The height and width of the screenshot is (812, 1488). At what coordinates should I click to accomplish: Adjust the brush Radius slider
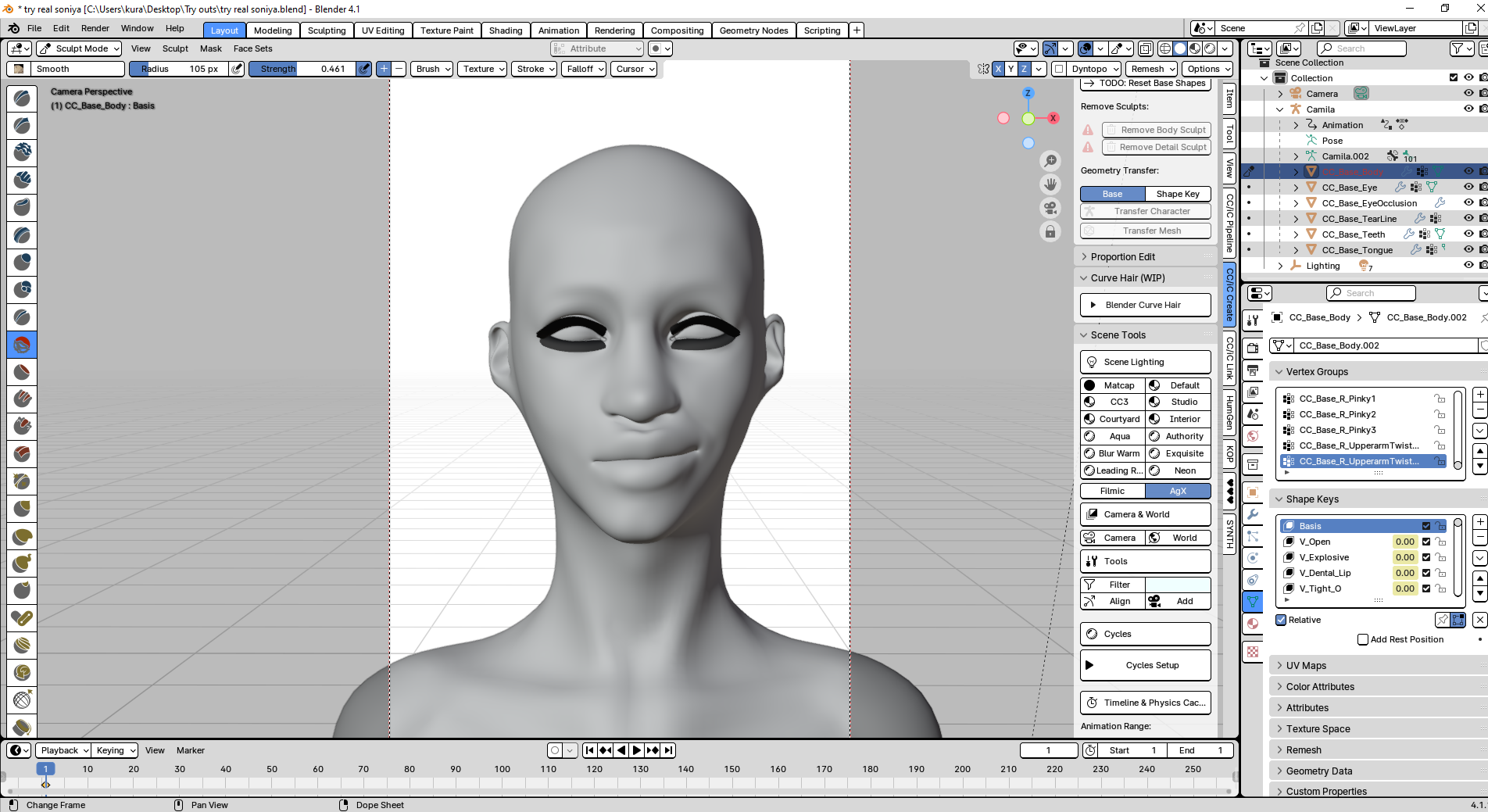180,69
